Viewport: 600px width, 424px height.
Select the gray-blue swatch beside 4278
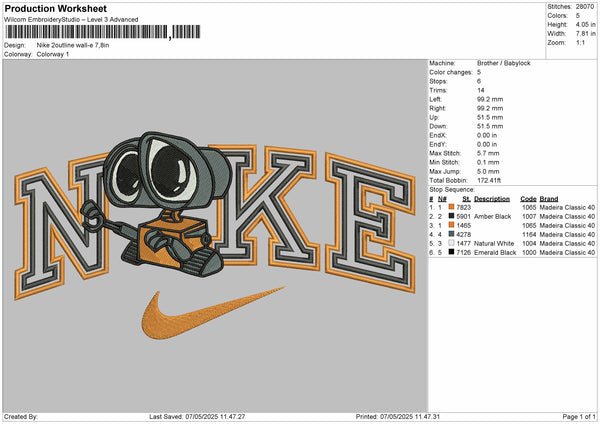[x=451, y=234]
